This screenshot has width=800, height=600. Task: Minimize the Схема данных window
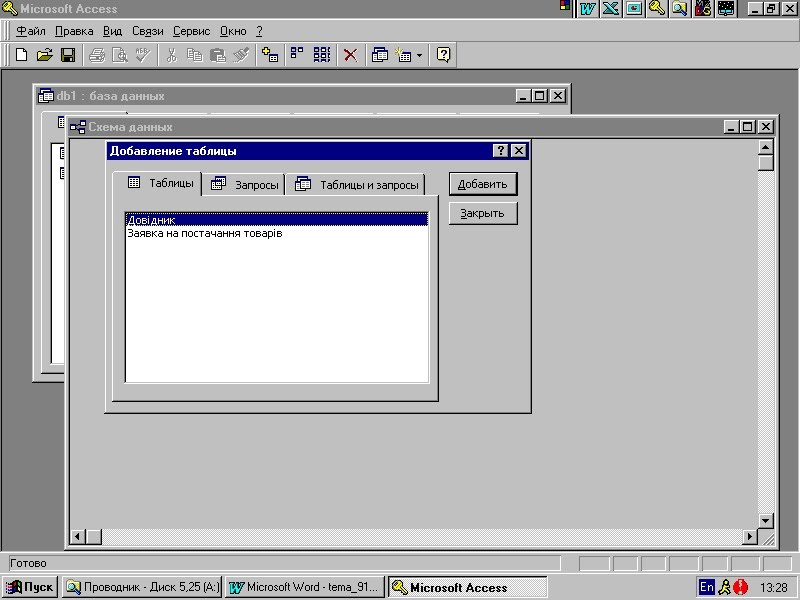(732, 127)
